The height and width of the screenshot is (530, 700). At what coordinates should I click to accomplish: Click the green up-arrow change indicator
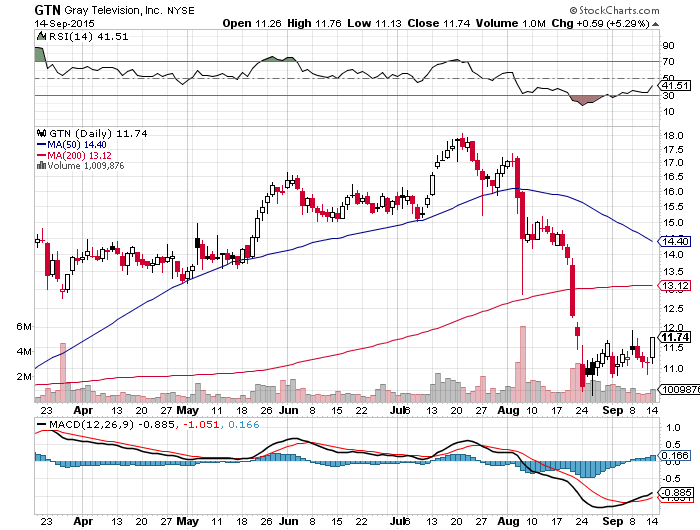(655, 24)
